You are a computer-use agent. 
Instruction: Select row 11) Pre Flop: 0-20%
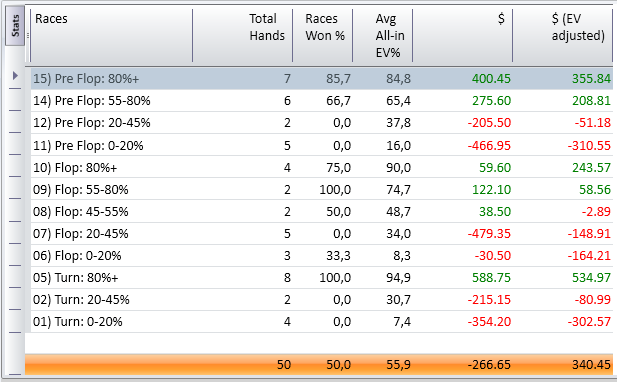321,146
